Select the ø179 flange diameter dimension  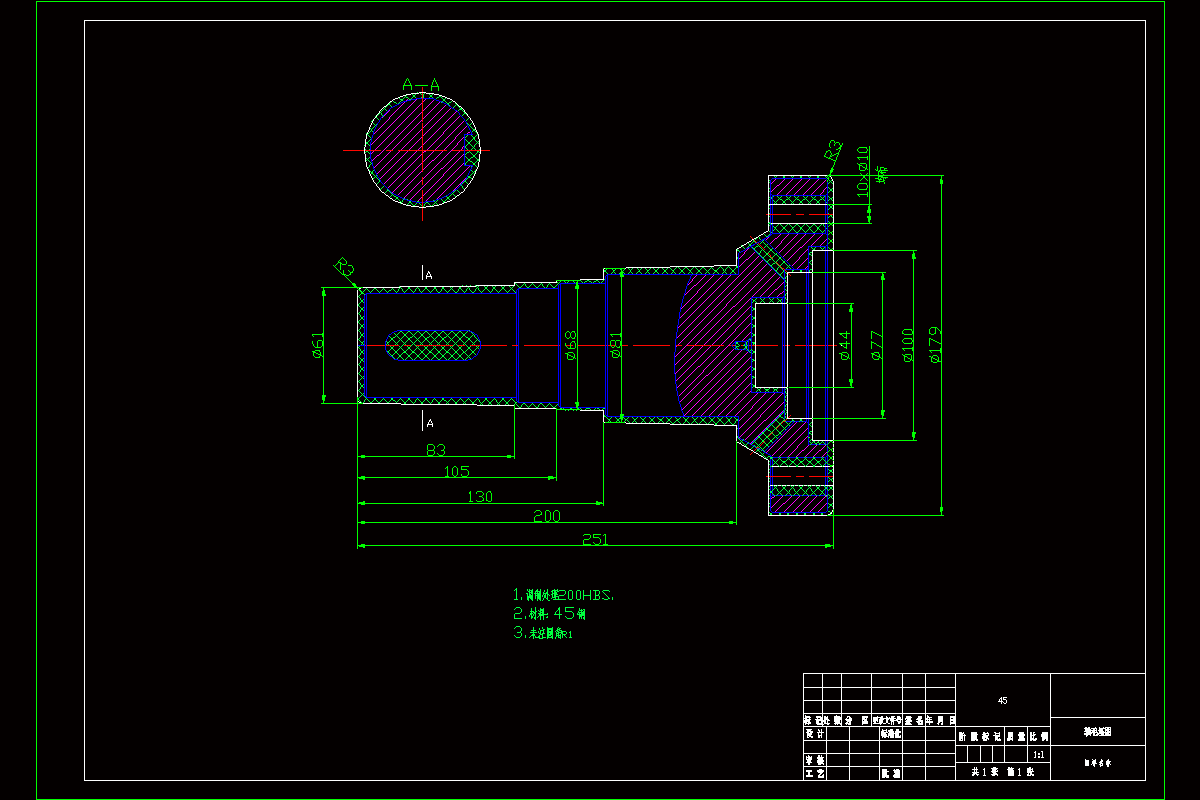pyautogui.click(x=935, y=345)
